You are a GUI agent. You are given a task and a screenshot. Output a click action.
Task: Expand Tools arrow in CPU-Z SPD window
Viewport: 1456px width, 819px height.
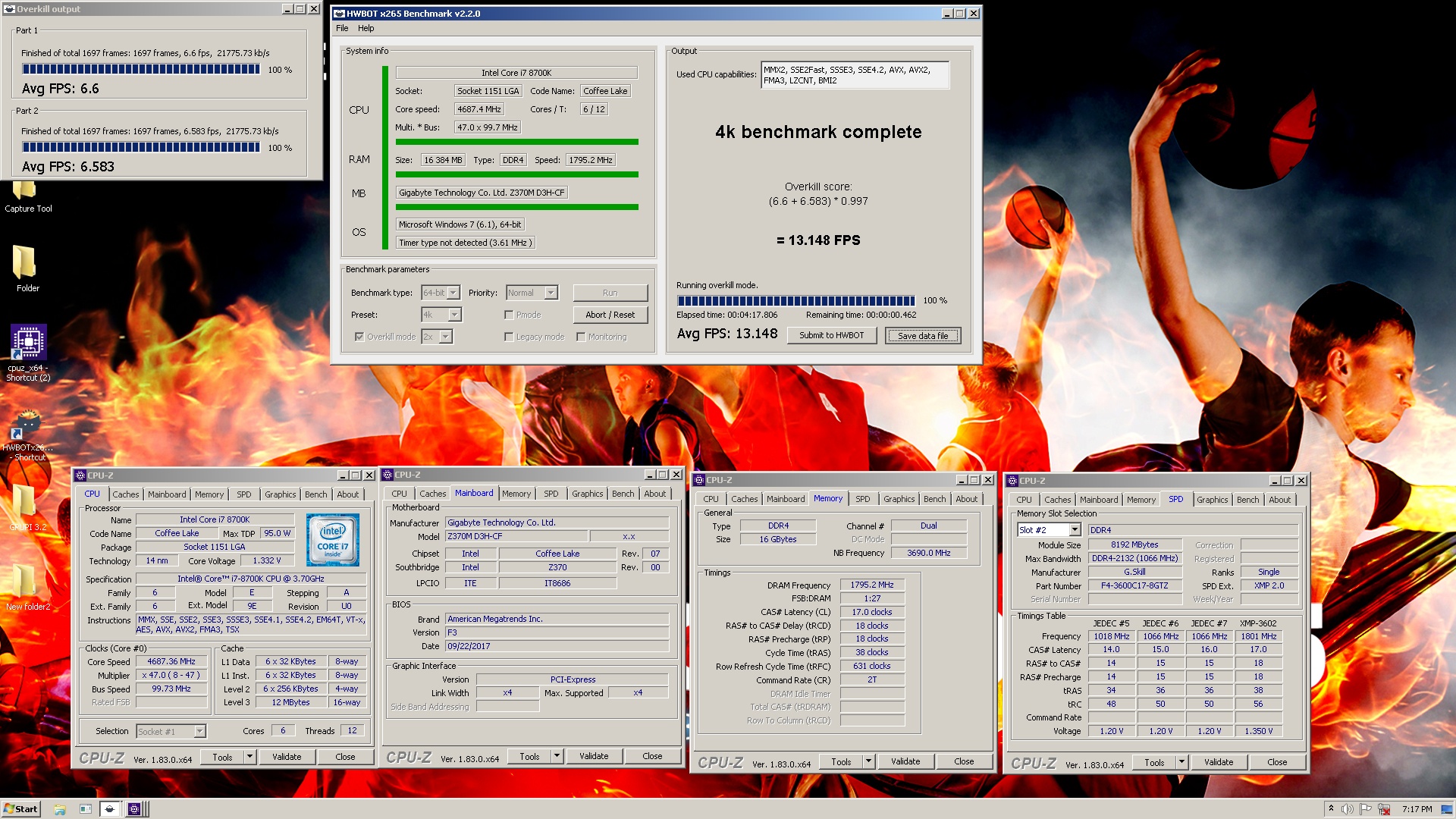1182,762
